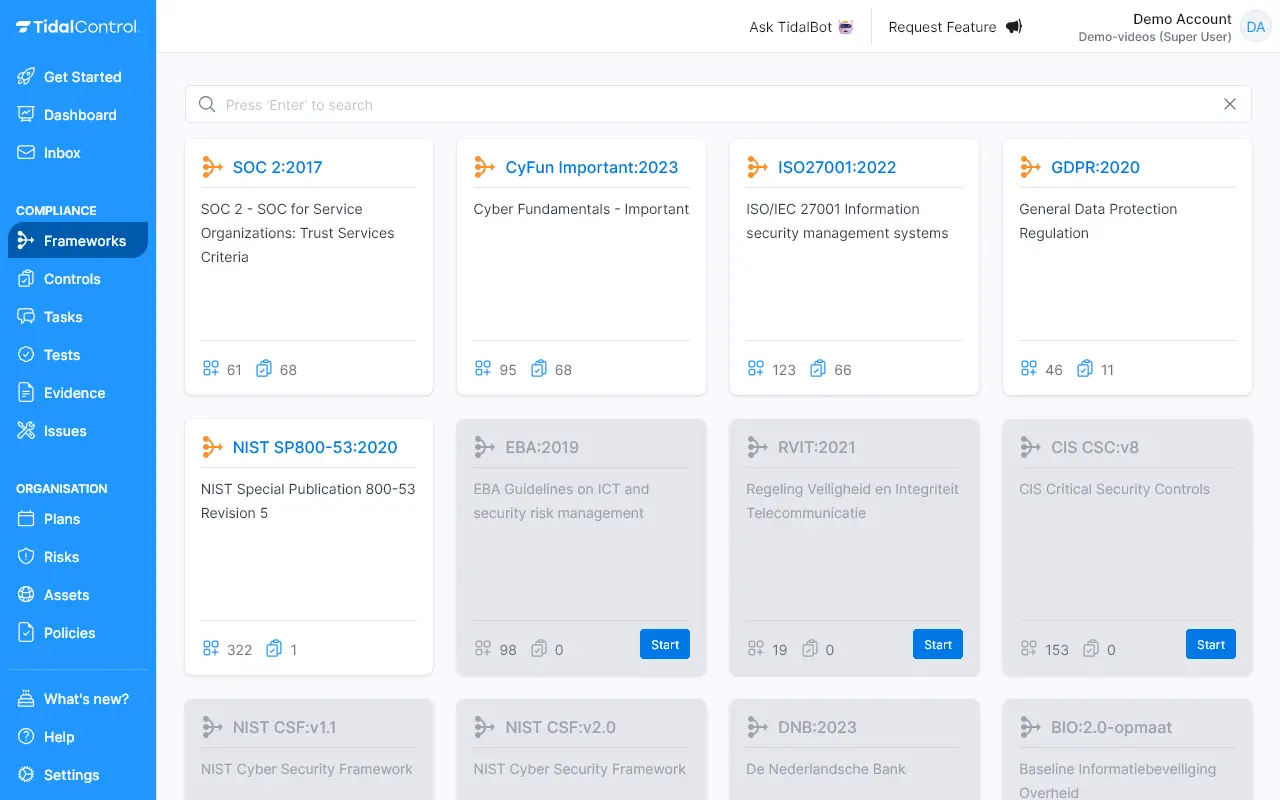The height and width of the screenshot is (800, 1280).
Task: Open the ISO27001:2022 framework
Action: coord(837,167)
